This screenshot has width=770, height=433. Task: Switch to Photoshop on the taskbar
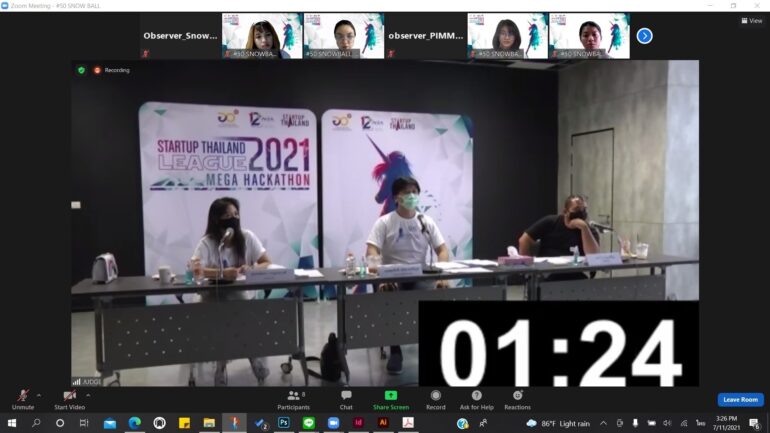[x=283, y=423]
